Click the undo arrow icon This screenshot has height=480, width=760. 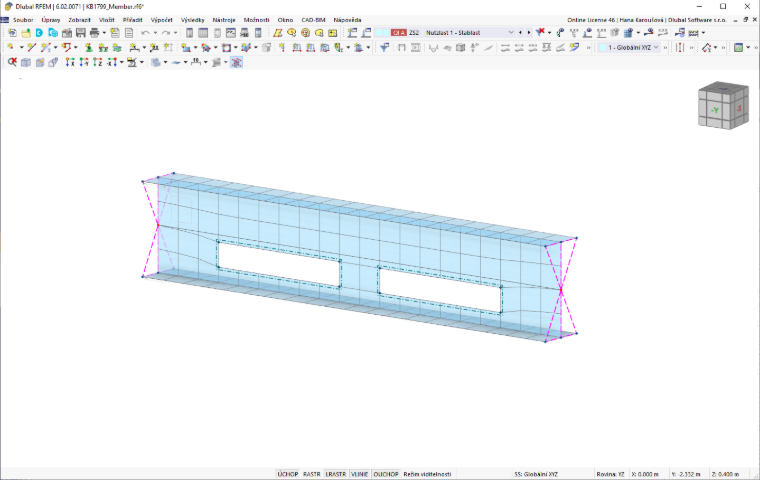(145, 32)
